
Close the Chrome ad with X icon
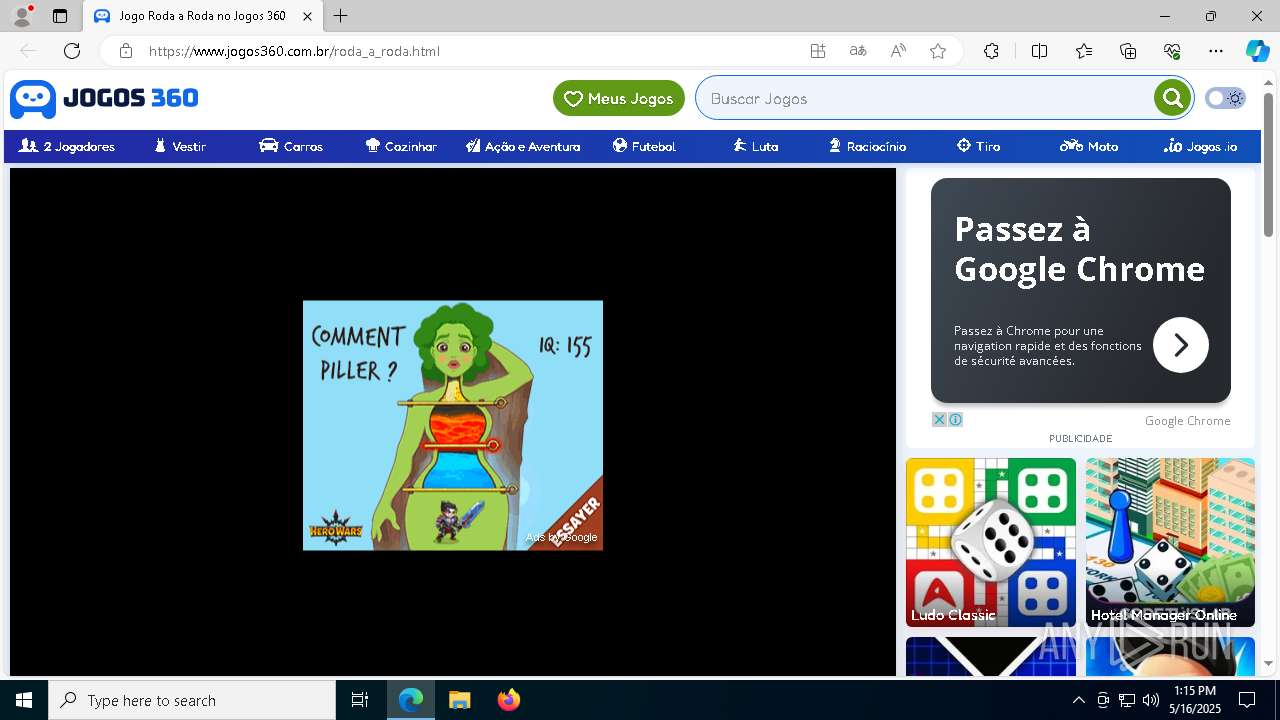click(939, 420)
